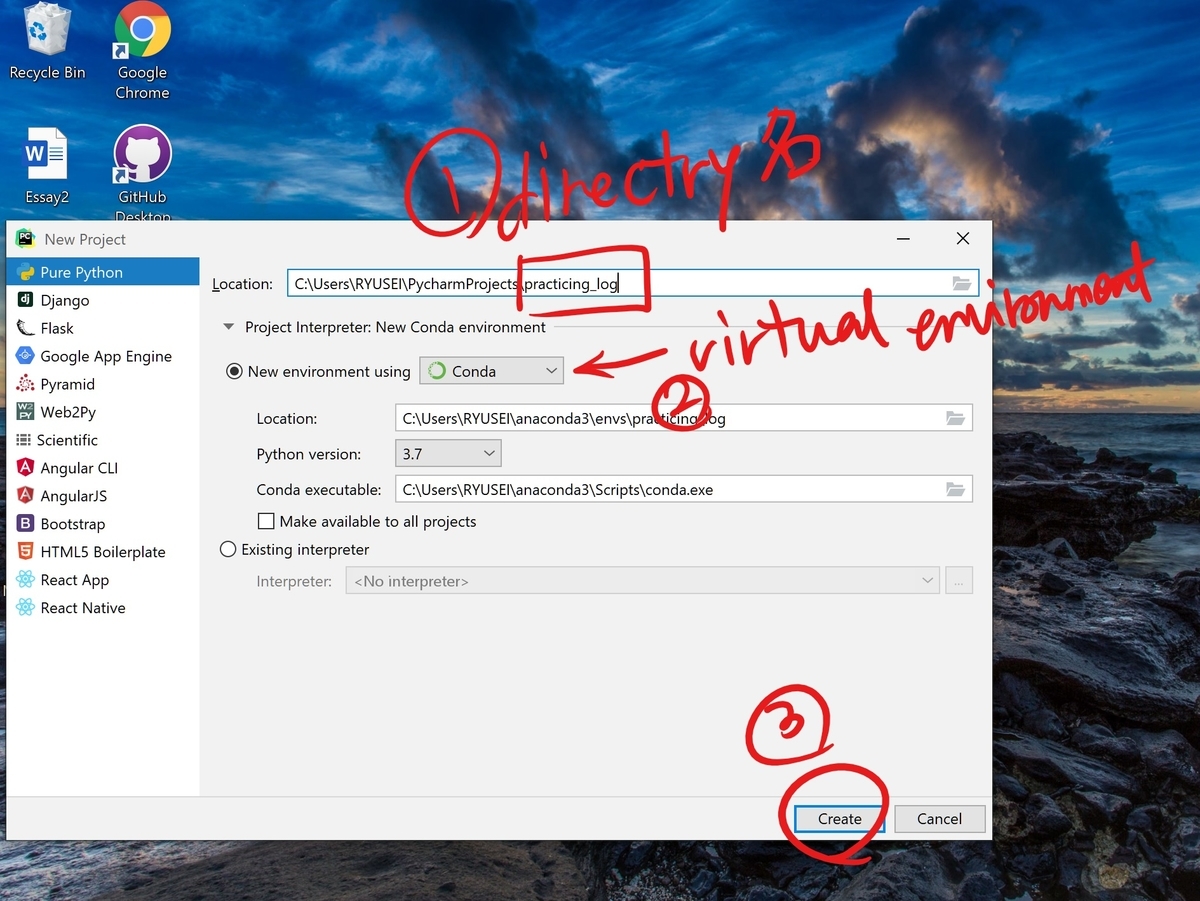
Task: Select the React Native project type
Action: (x=103, y=608)
